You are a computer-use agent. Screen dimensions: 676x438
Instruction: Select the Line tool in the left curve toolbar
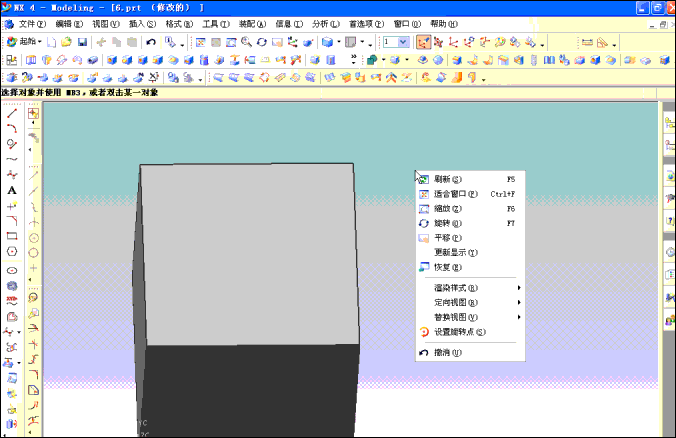pyautogui.click(x=12, y=113)
